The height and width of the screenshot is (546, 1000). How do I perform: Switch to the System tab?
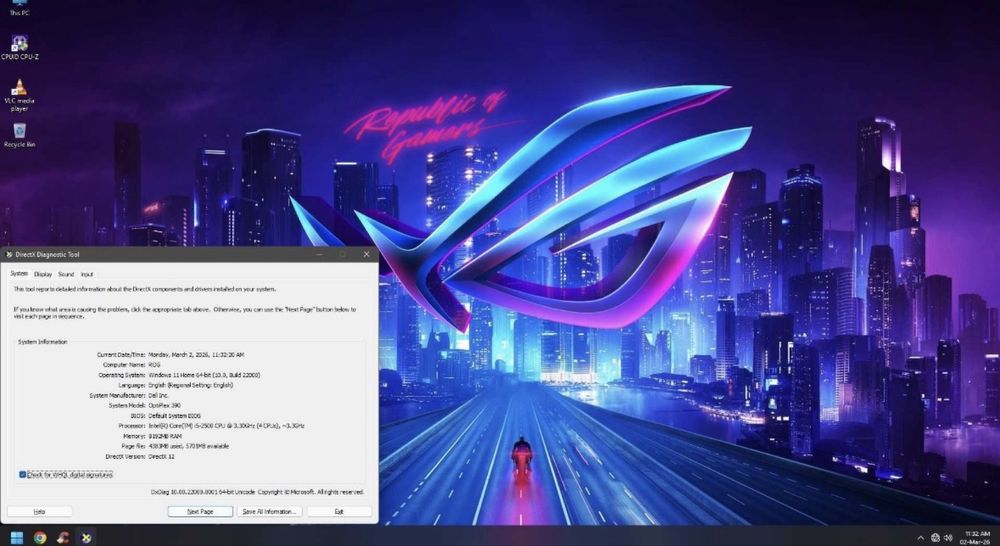[19, 274]
